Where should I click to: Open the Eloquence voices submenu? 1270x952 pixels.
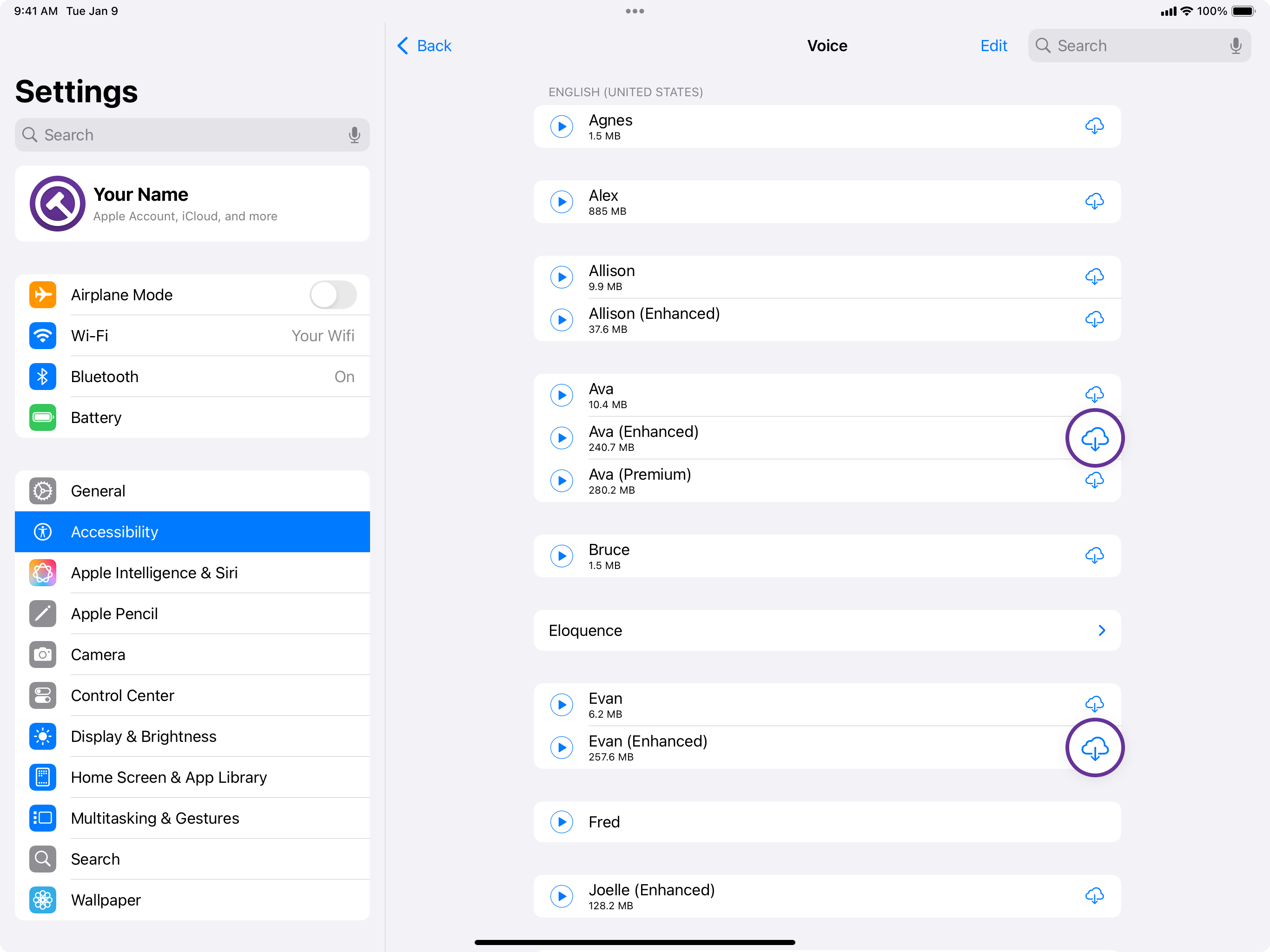click(827, 630)
